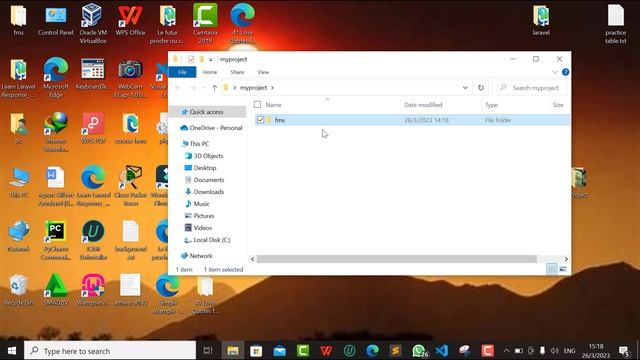Select Network in navigation pane
Screen dimensions: 640x360
(x=201, y=256)
